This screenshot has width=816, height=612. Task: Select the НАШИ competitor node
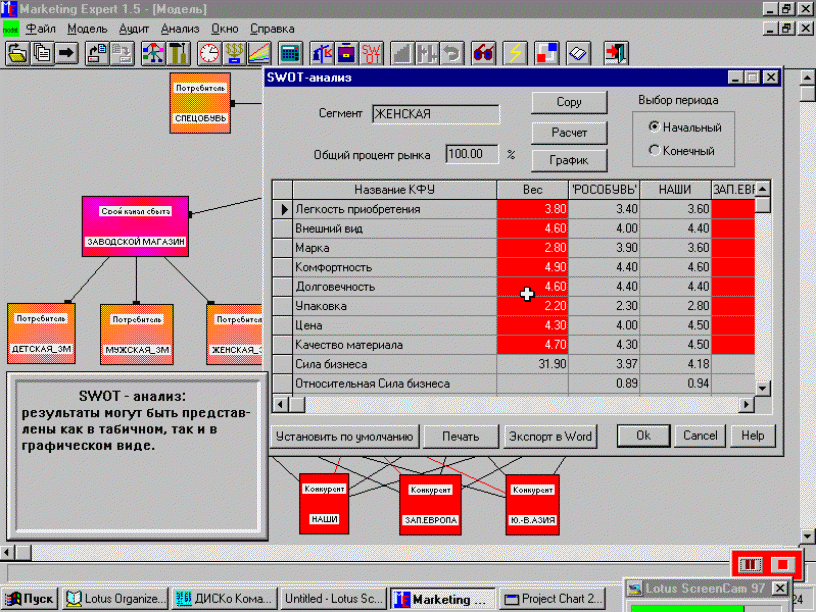coord(324,504)
